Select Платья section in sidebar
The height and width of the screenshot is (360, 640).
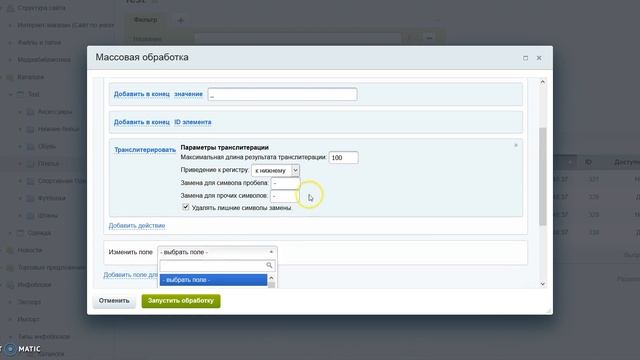48,164
